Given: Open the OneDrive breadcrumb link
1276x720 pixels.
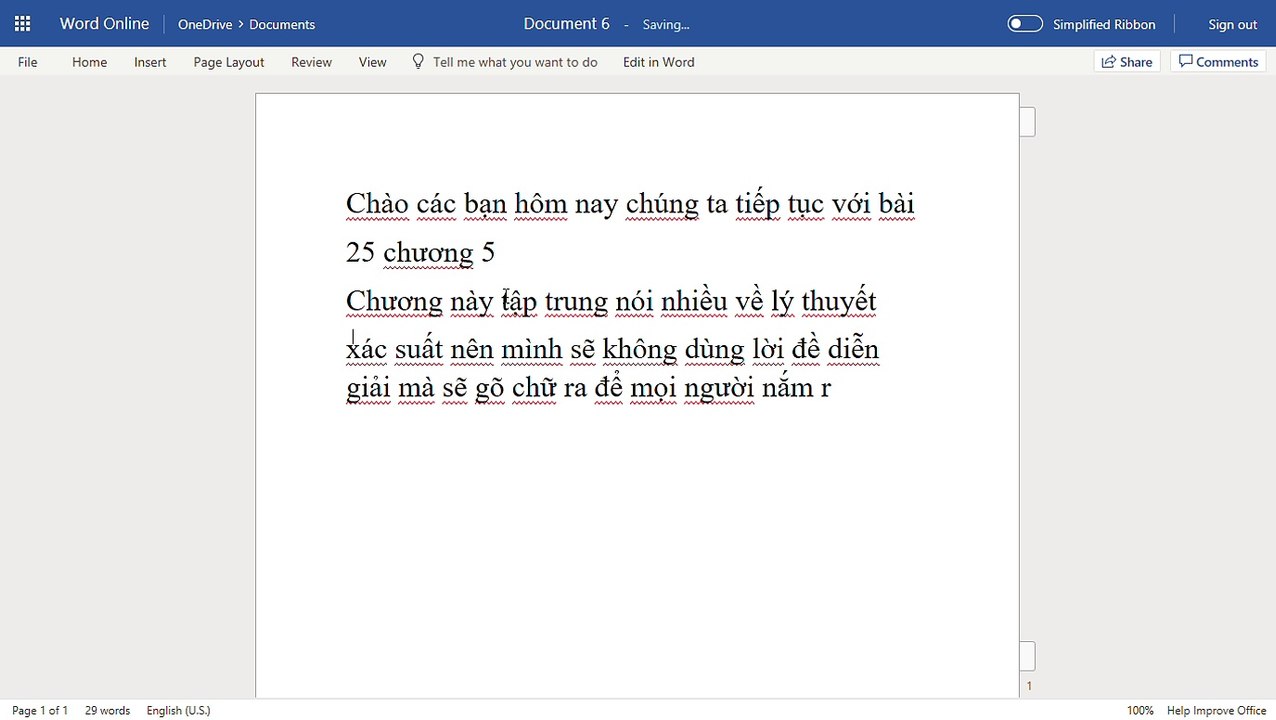Looking at the screenshot, I should (205, 24).
